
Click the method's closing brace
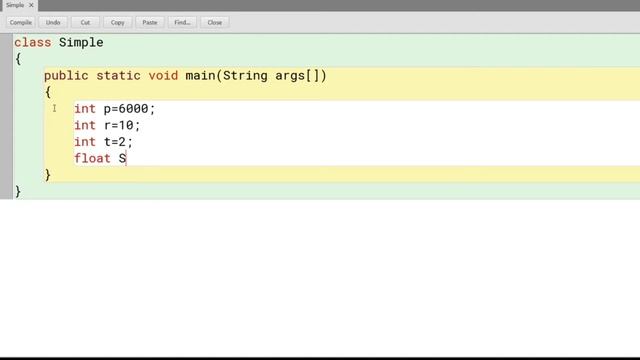point(48,175)
